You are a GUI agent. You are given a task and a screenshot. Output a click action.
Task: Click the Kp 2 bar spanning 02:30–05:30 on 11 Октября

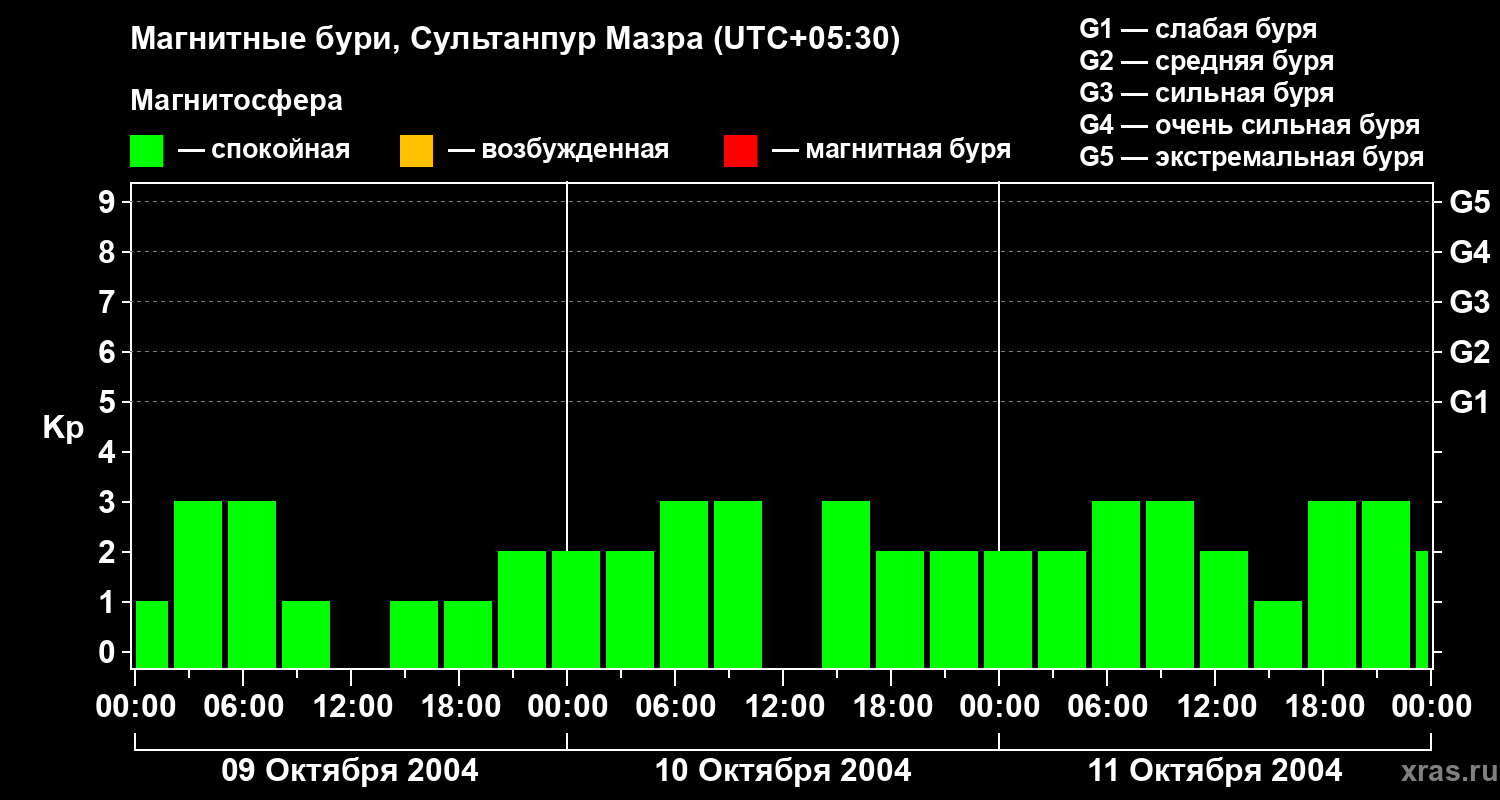[1062, 609]
